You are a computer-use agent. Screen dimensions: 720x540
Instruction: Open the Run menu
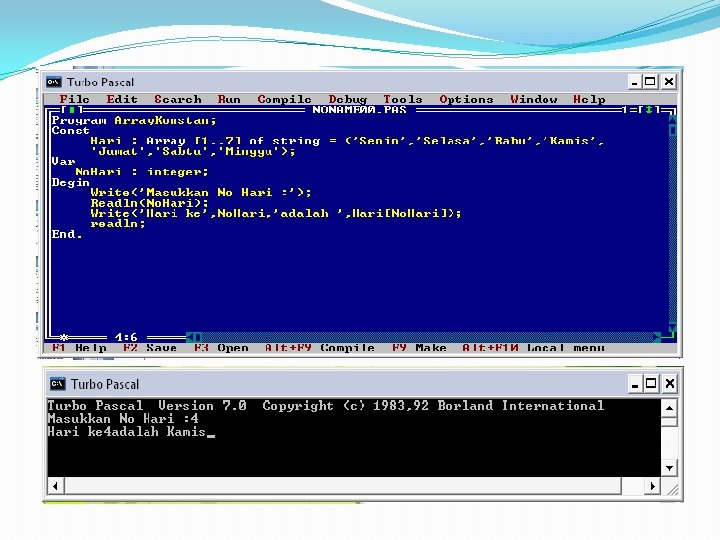[x=229, y=99]
